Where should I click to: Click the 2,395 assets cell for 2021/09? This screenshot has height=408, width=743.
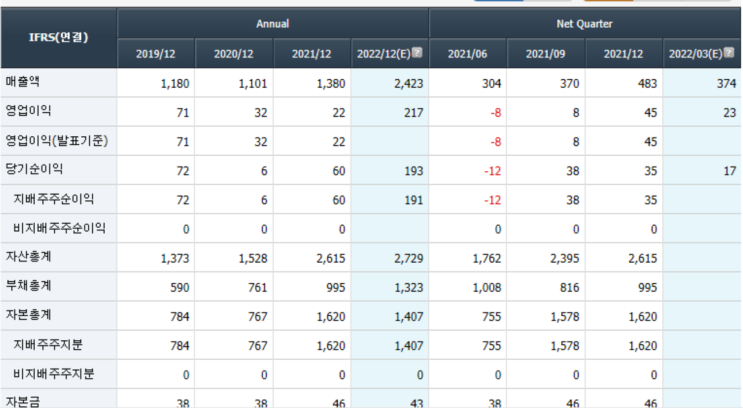[546, 258]
